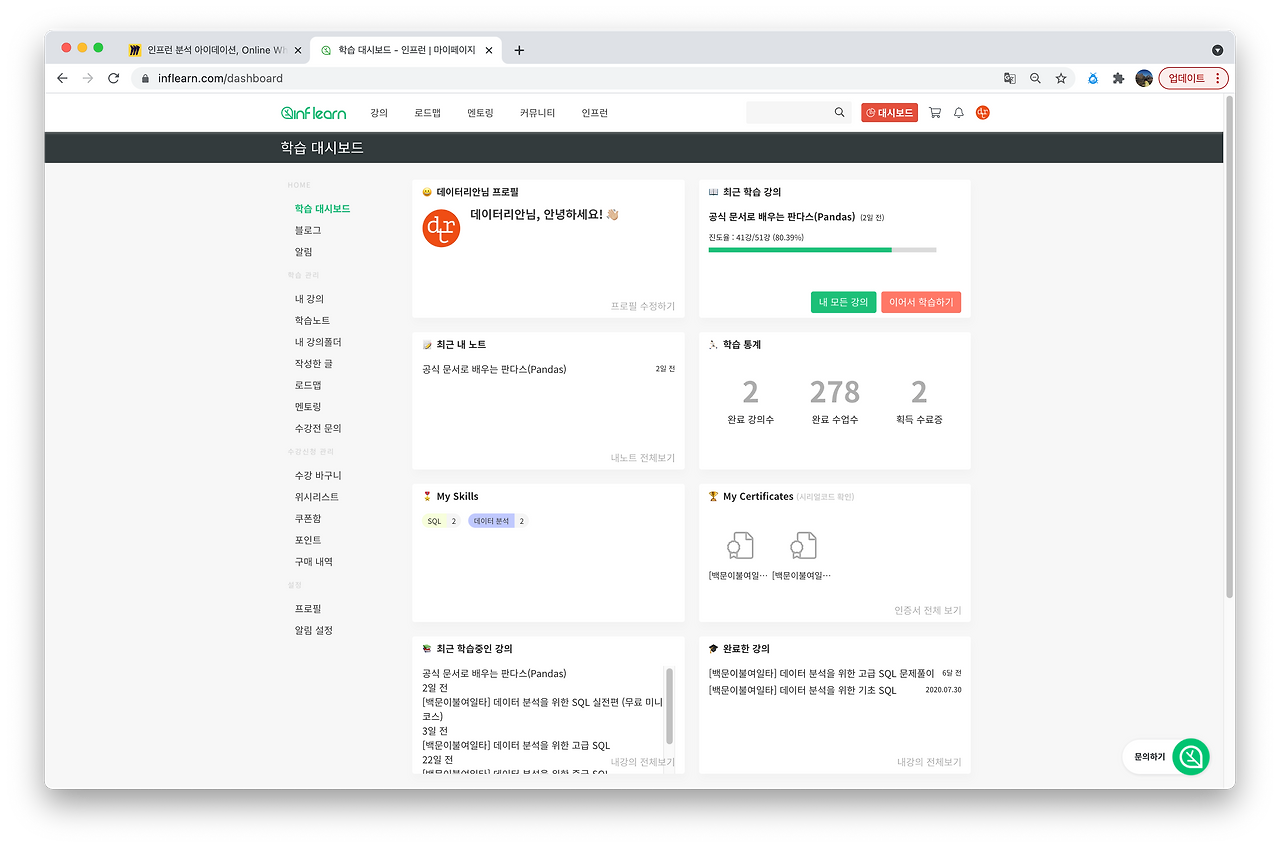The image size is (1280, 848).
Task: Open the 로드맵 menu
Action: click(427, 113)
